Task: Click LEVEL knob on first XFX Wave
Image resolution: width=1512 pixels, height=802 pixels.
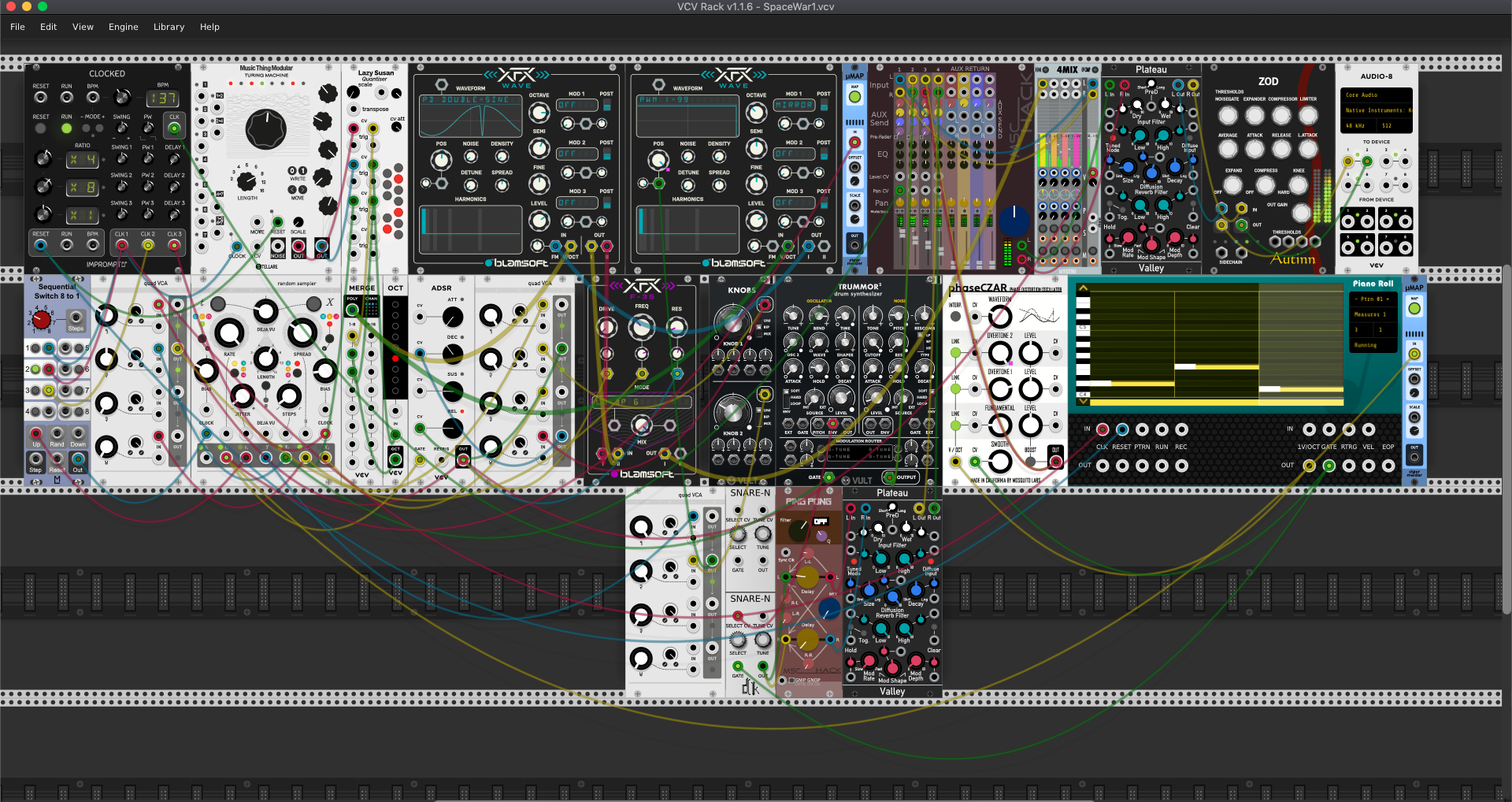Action: (539, 221)
